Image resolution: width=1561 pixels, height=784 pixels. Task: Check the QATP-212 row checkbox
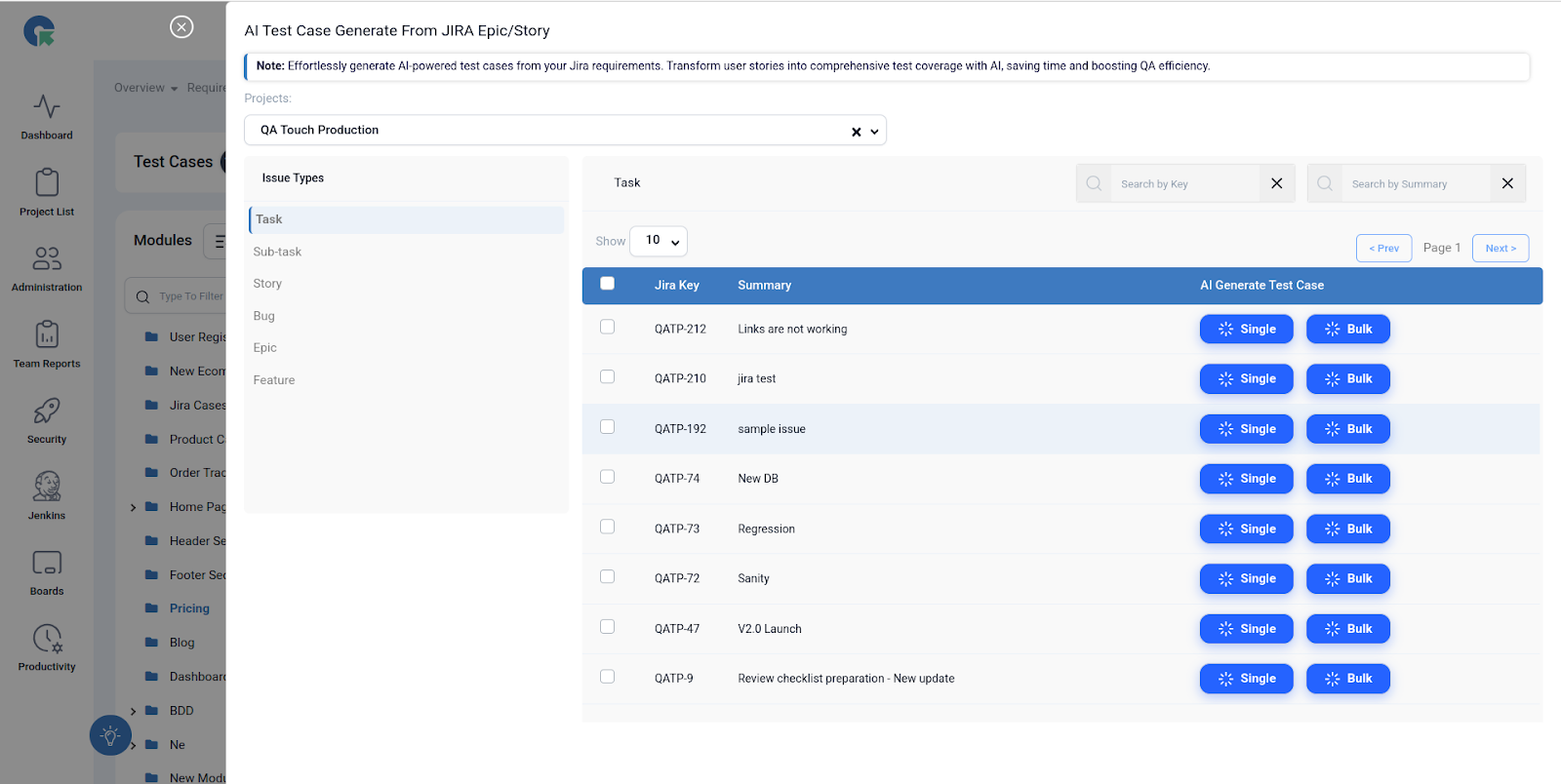click(x=607, y=327)
